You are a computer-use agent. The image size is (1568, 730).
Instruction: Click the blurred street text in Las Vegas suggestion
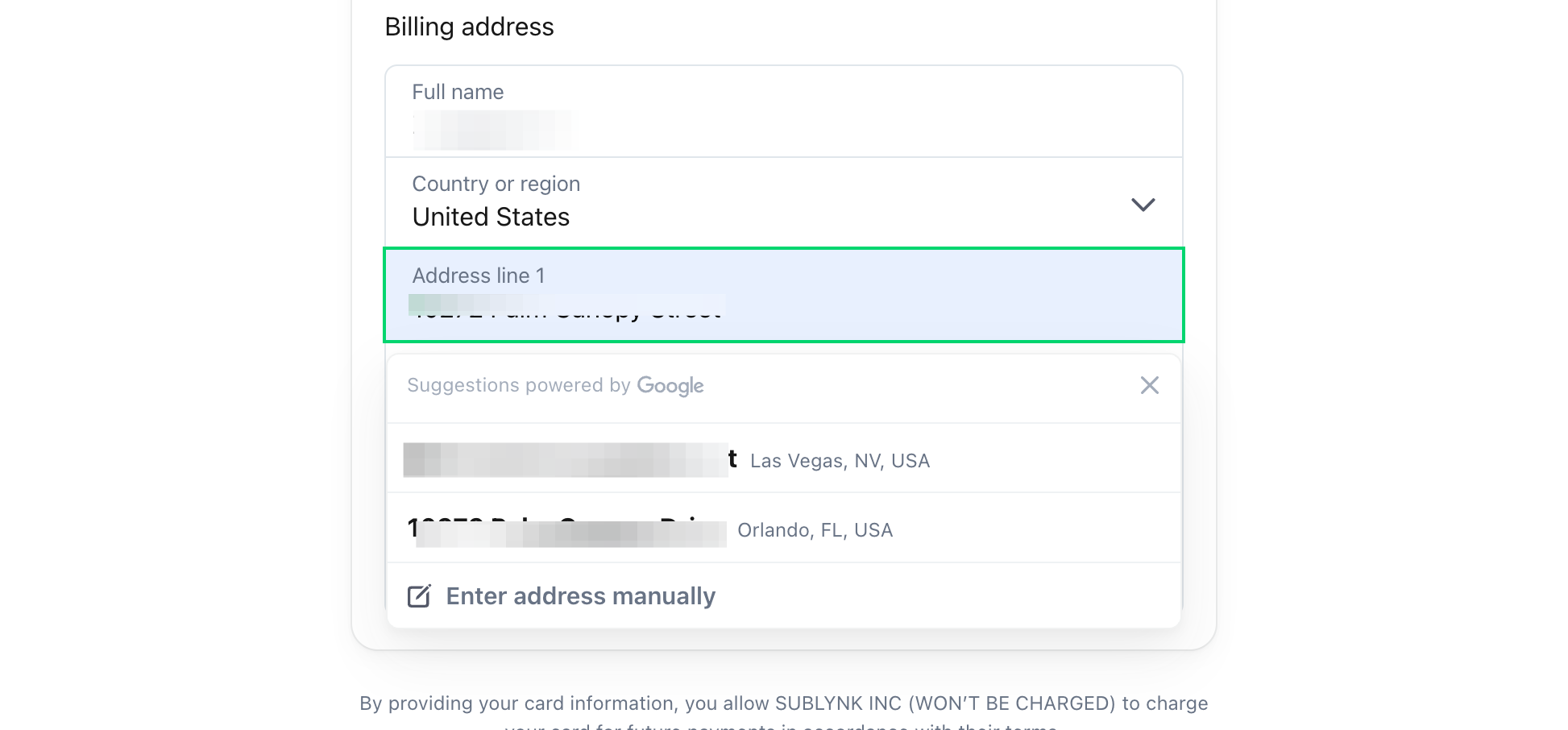click(570, 459)
